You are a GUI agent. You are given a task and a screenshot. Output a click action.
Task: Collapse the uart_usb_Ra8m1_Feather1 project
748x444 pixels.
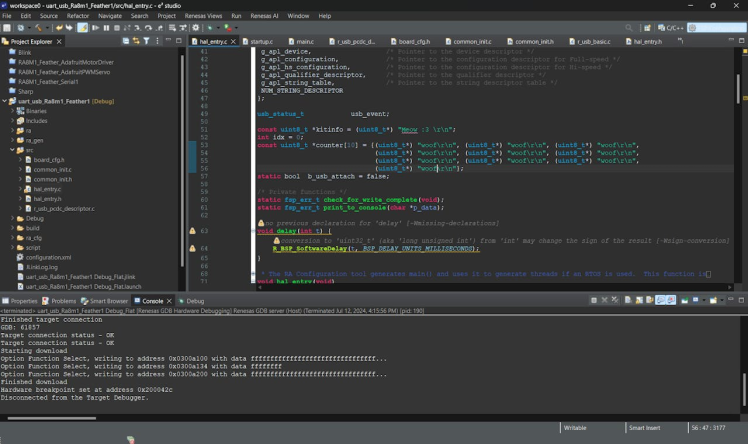tap(5, 101)
